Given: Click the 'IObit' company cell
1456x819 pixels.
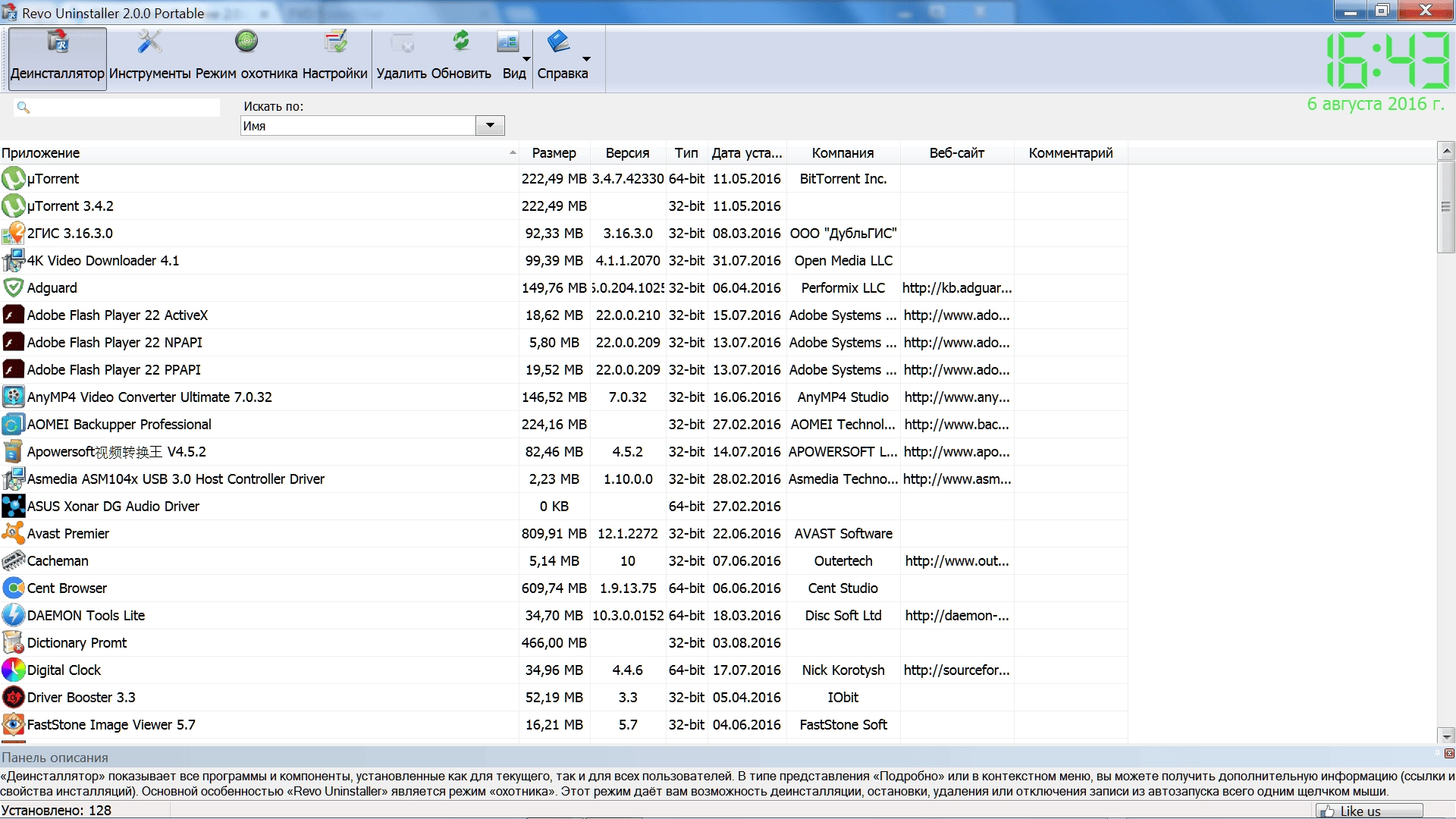Looking at the screenshot, I should 843,698.
